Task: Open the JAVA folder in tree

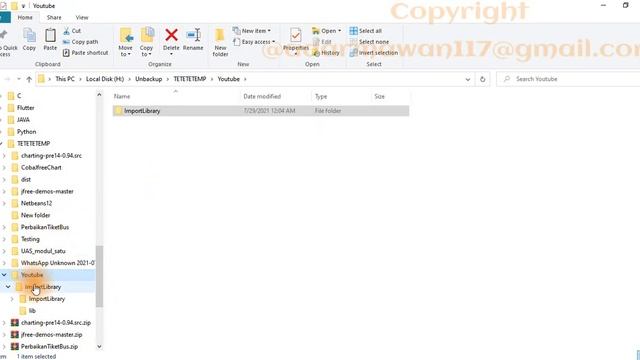Action: [x=23, y=120]
